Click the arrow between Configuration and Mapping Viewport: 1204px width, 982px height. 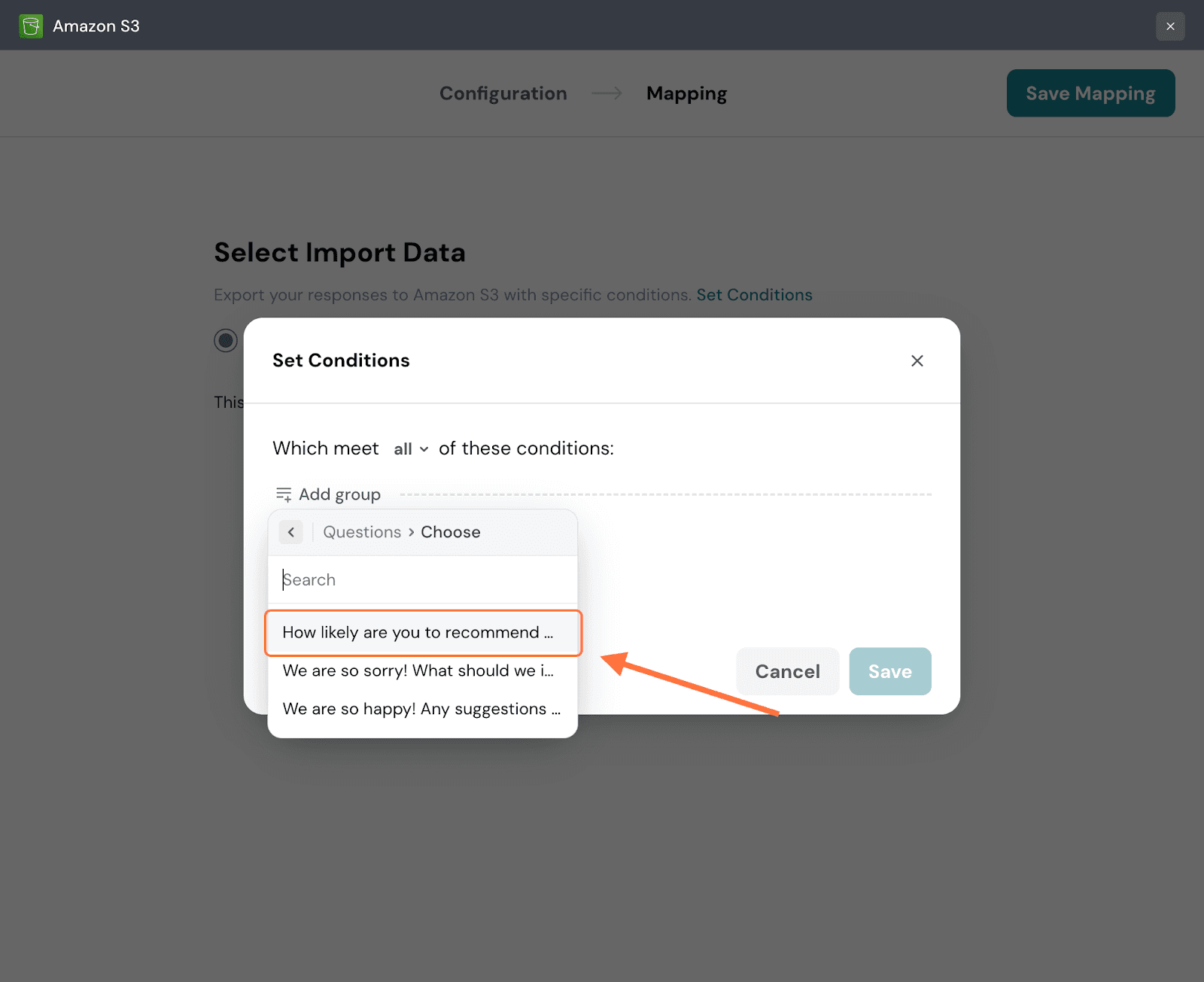(x=607, y=93)
